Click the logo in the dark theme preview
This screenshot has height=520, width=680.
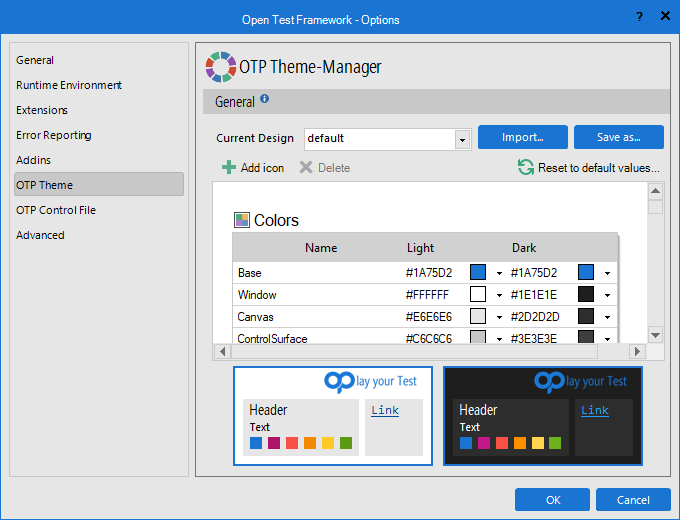point(549,381)
